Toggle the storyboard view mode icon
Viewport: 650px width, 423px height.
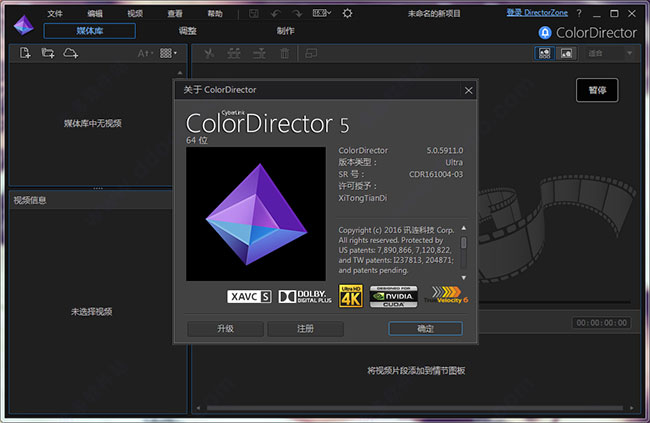(544, 53)
